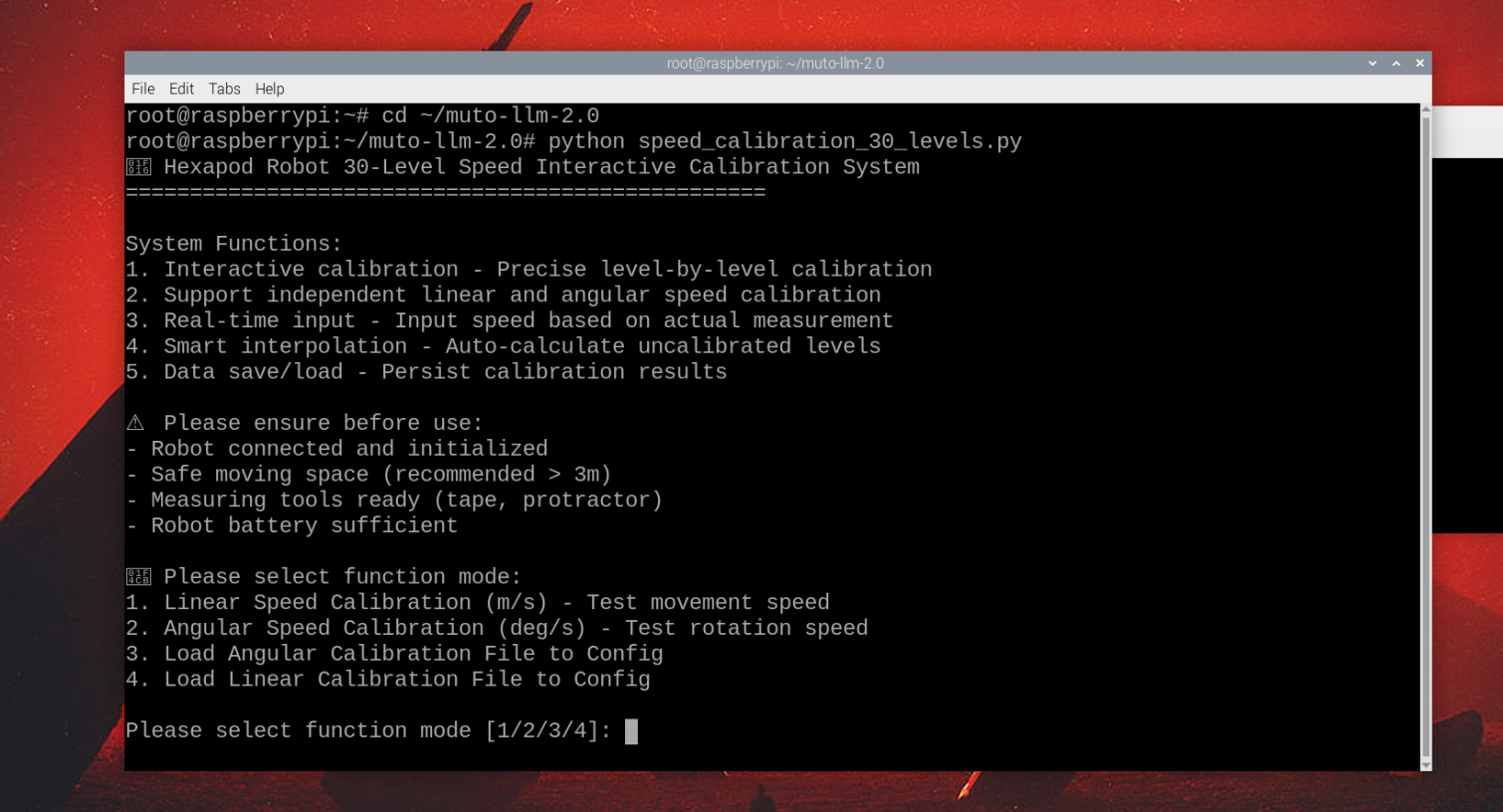Click the command "cd ~/muto-llm-2.0"

click(490, 115)
